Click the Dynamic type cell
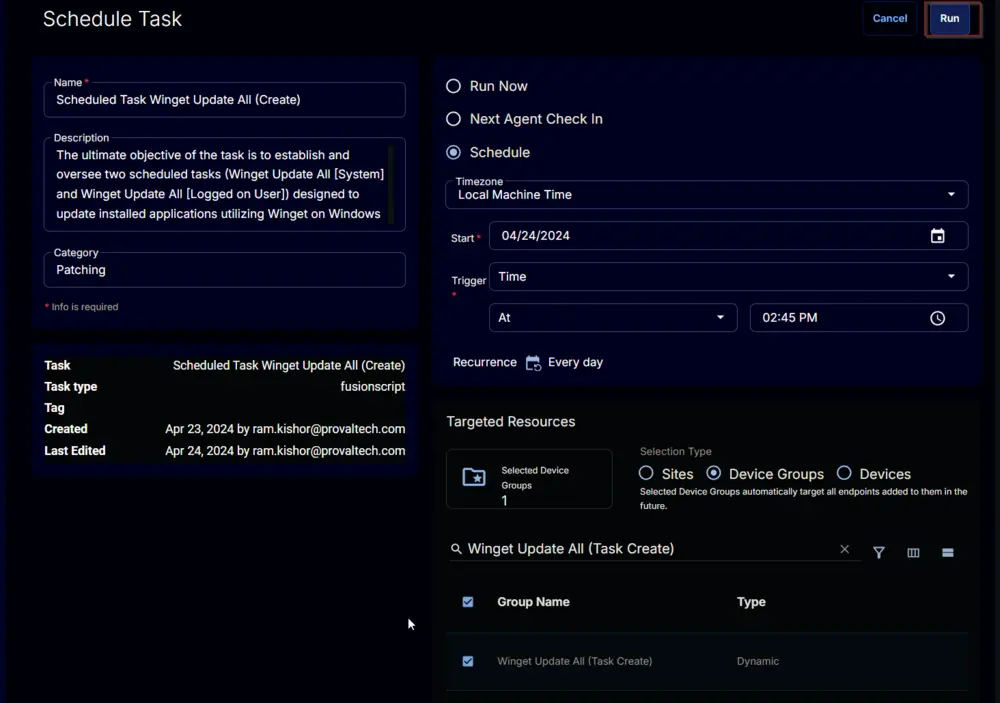The height and width of the screenshot is (703, 1000). point(758,661)
